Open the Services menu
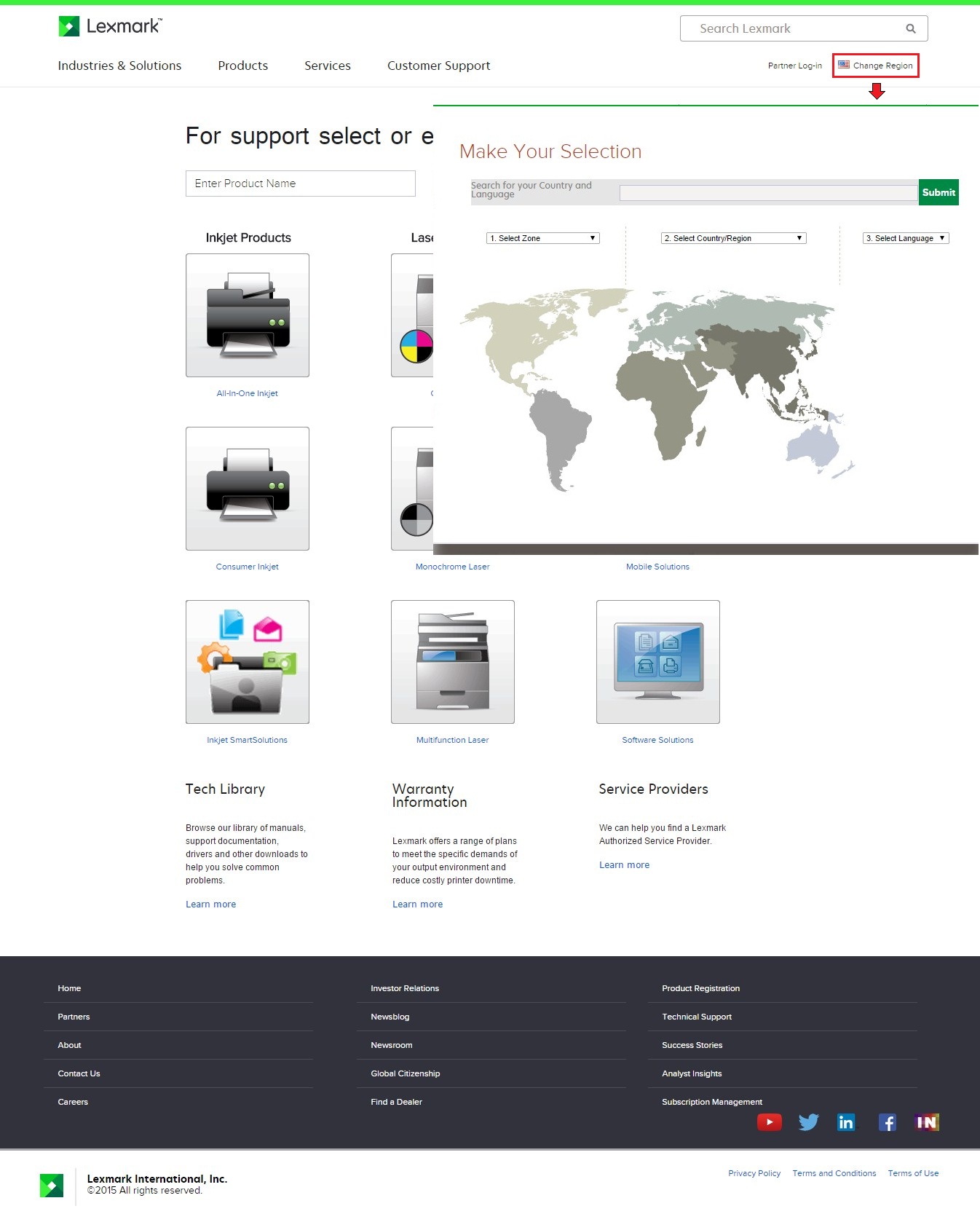This screenshot has height=1222, width=980. [x=328, y=66]
